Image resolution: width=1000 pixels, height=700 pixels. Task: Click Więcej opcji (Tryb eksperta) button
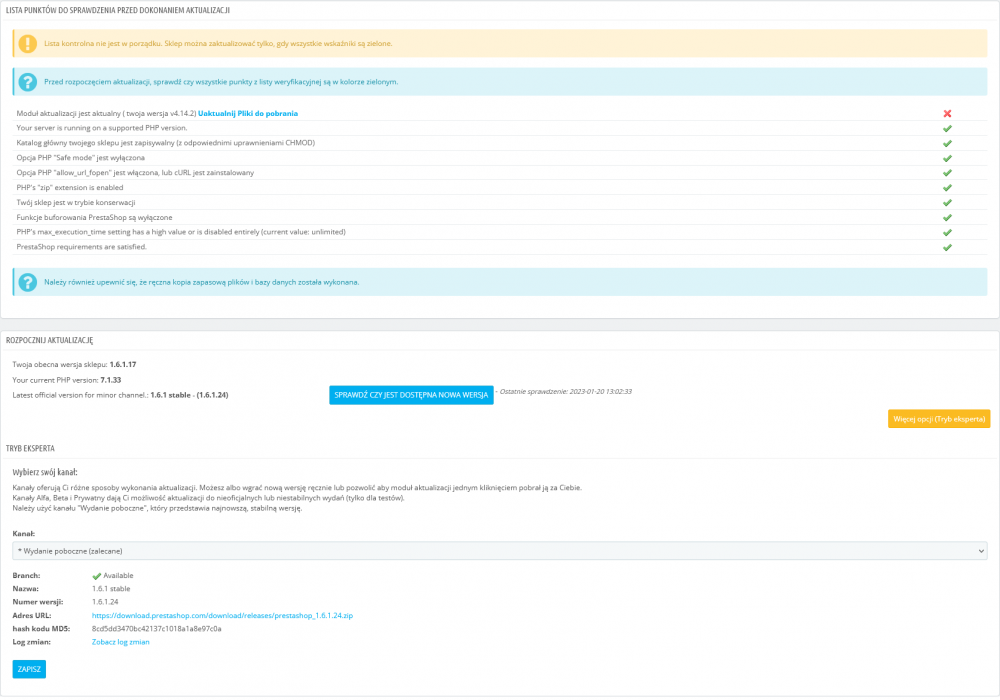pyautogui.click(x=939, y=419)
